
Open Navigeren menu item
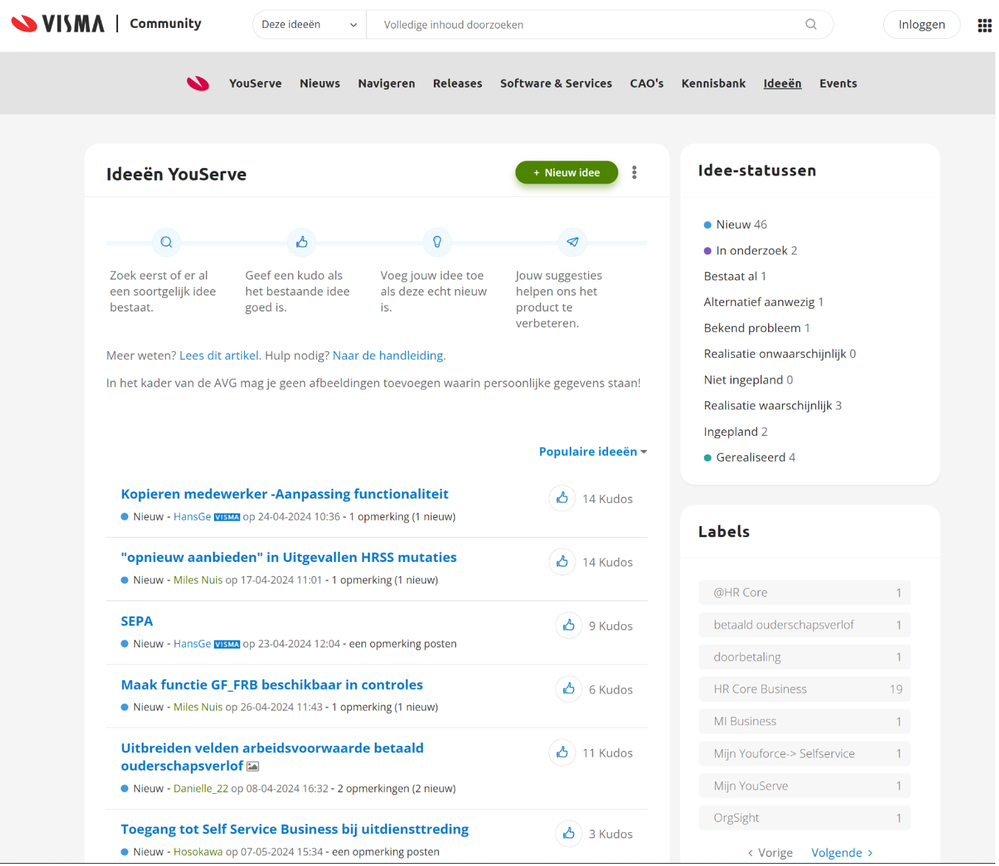click(x=386, y=83)
